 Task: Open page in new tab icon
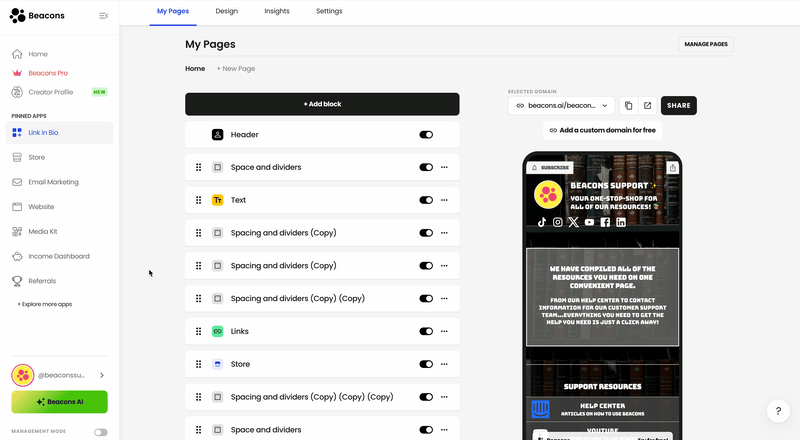(x=647, y=106)
